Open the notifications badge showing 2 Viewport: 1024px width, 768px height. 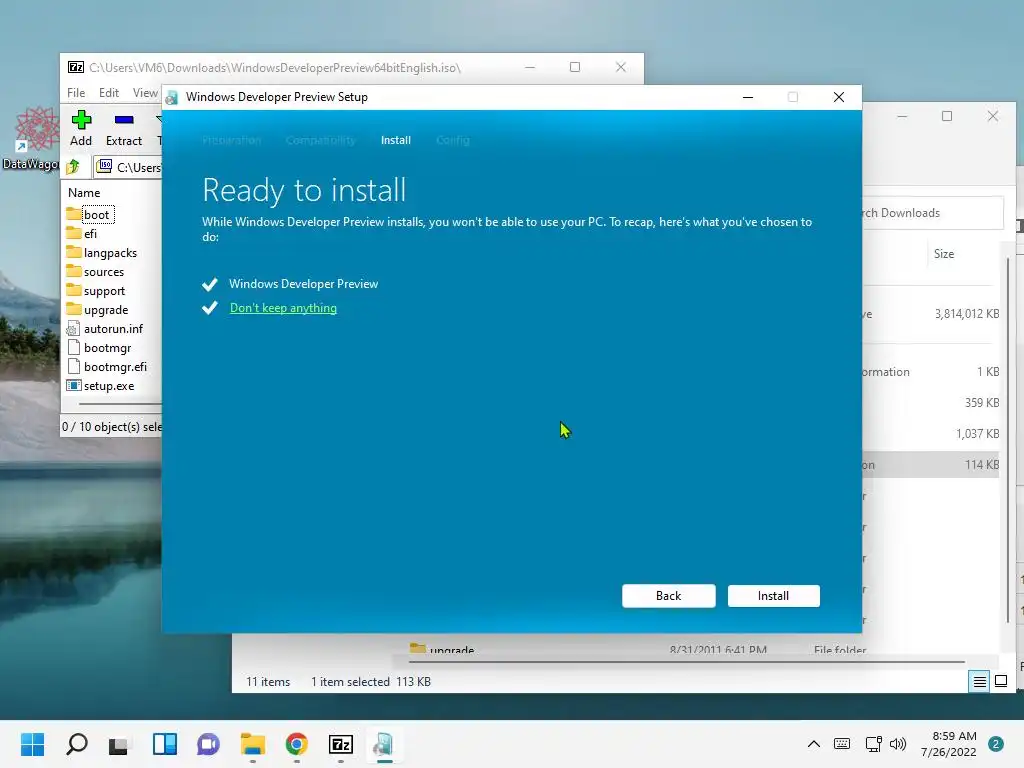click(996, 744)
